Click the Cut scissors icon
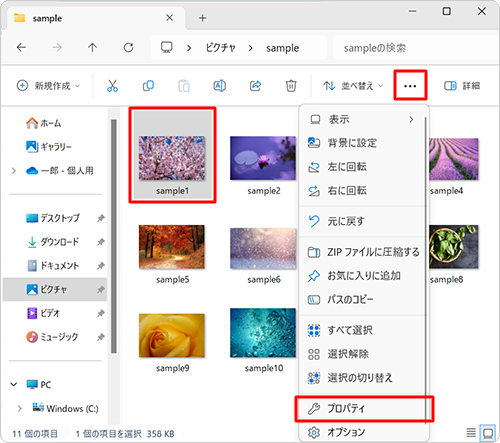The image size is (500, 443). 112,86
